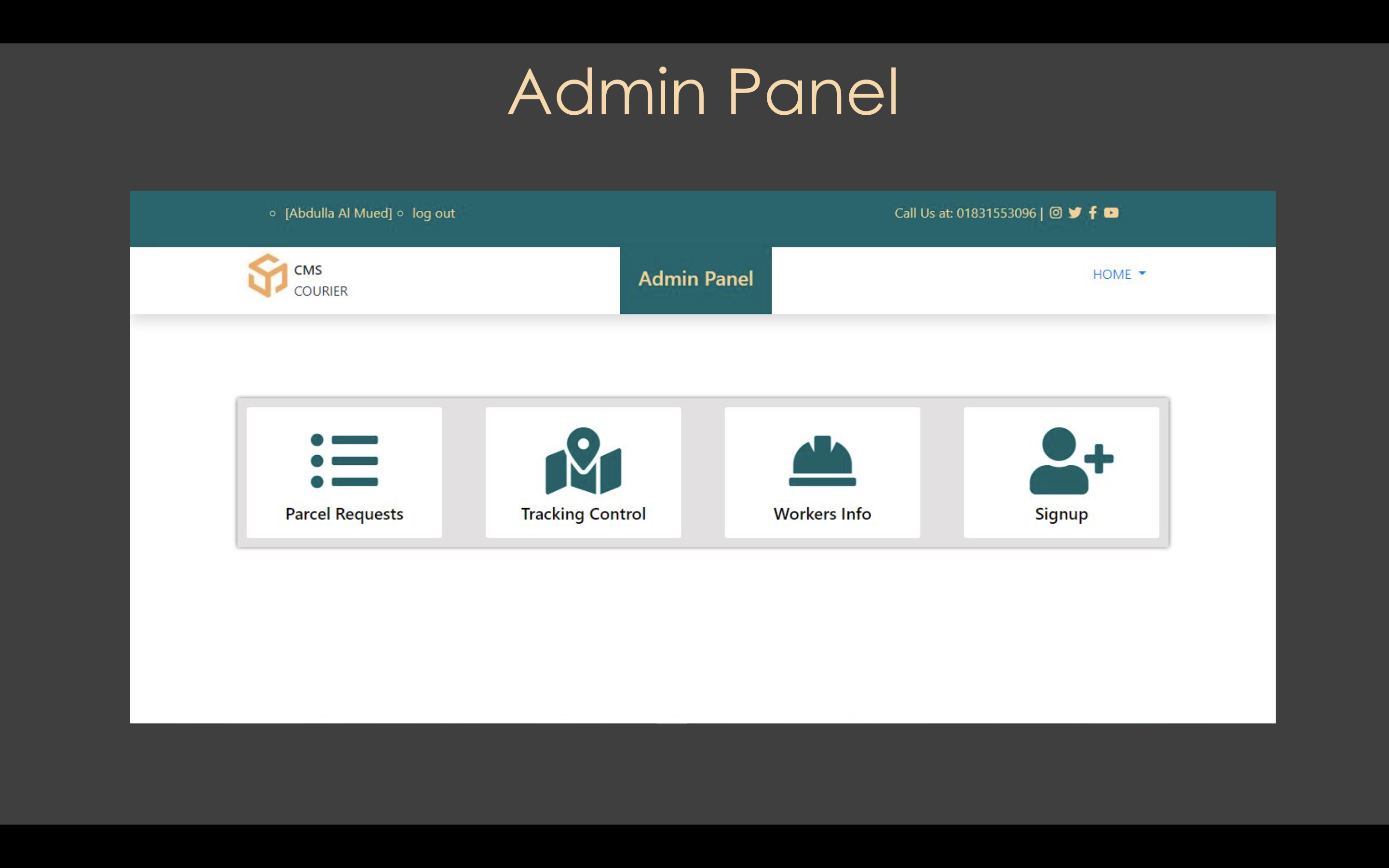1389x868 pixels.
Task: Open the Facebook icon in header
Action: pyautogui.click(x=1093, y=213)
